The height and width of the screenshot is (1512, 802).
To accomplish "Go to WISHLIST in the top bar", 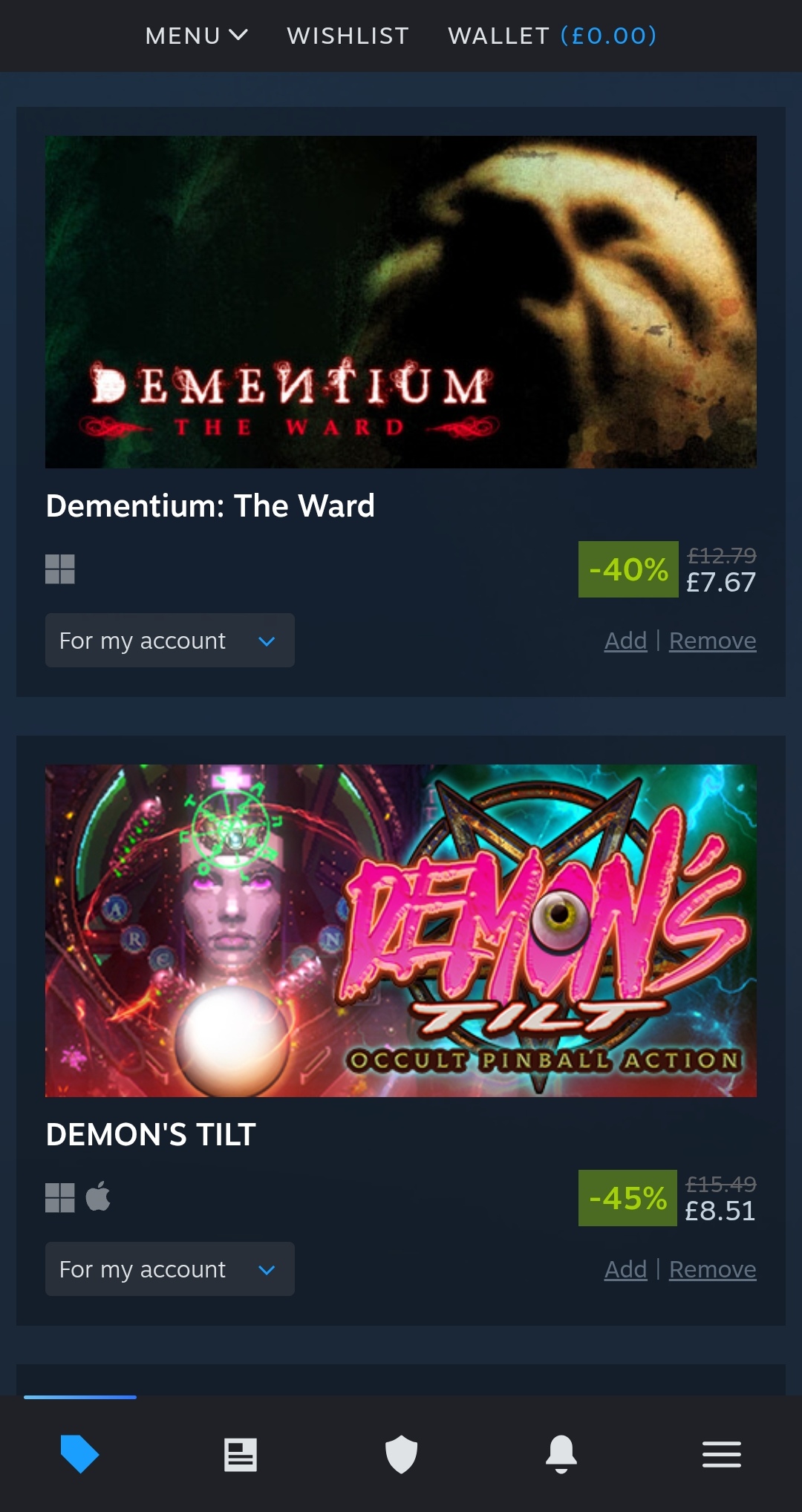I will tap(348, 36).
